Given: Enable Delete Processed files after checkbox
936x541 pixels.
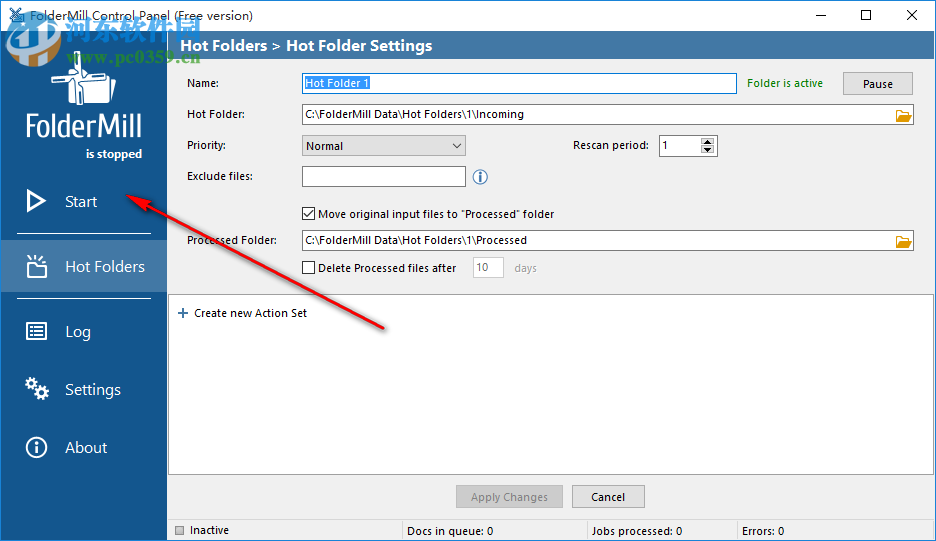Looking at the screenshot, I should 308,268.
